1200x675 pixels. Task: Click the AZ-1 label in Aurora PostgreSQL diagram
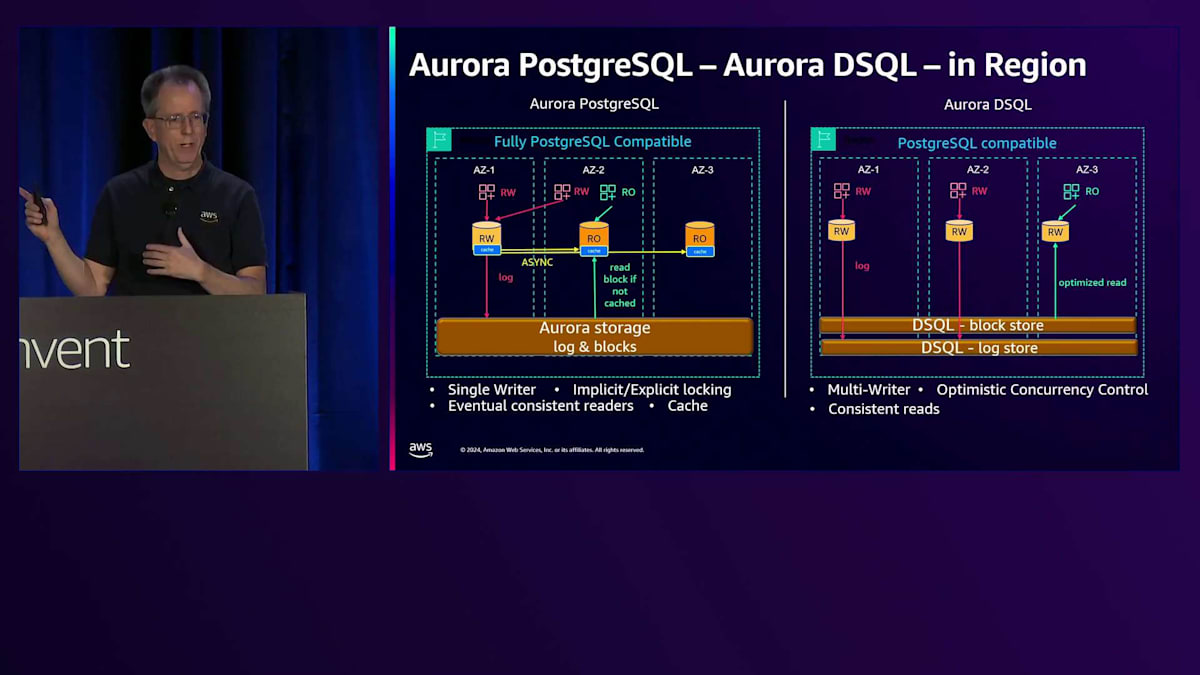(484, 171)
